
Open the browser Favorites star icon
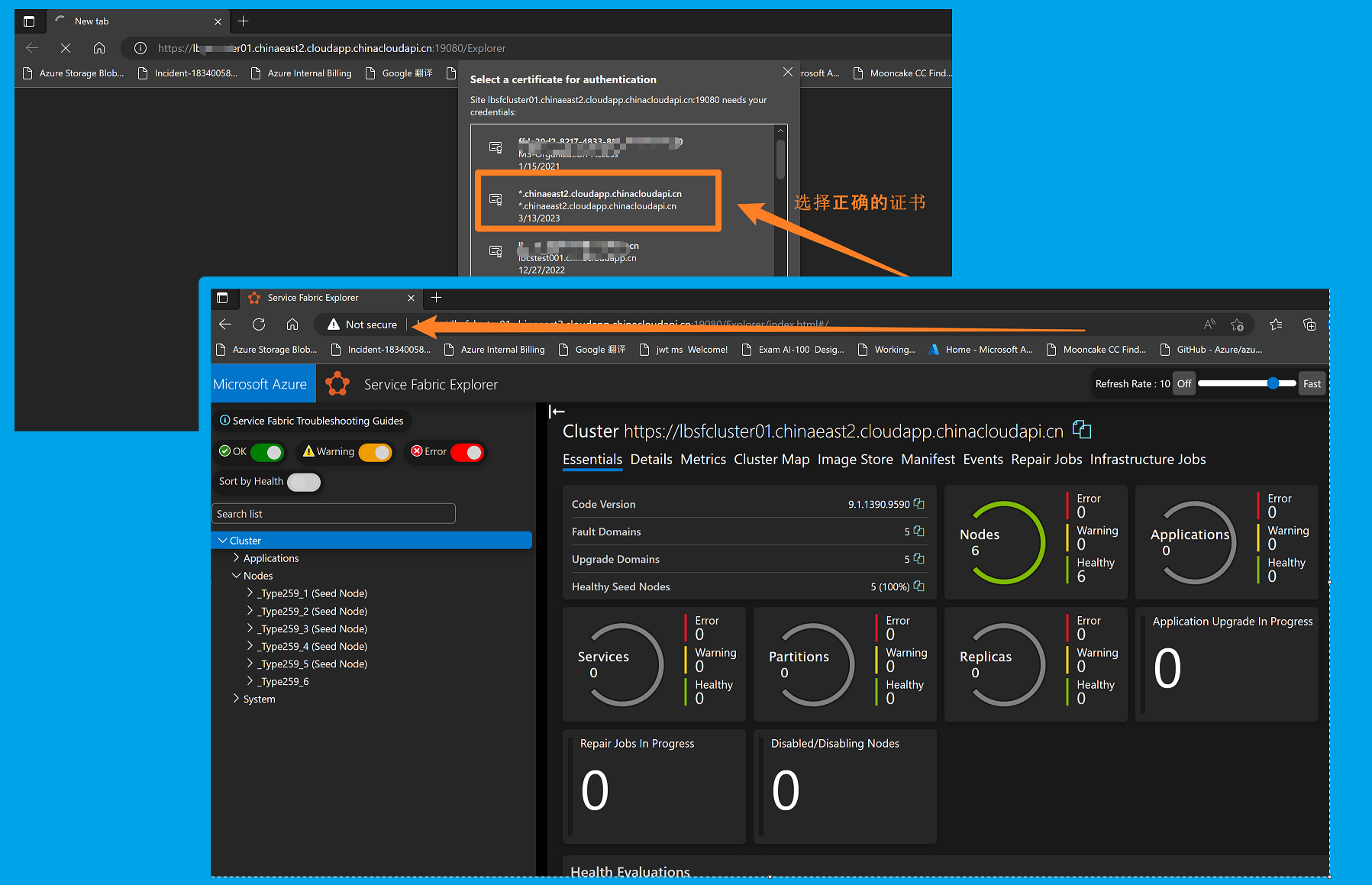coord(1275,325)
